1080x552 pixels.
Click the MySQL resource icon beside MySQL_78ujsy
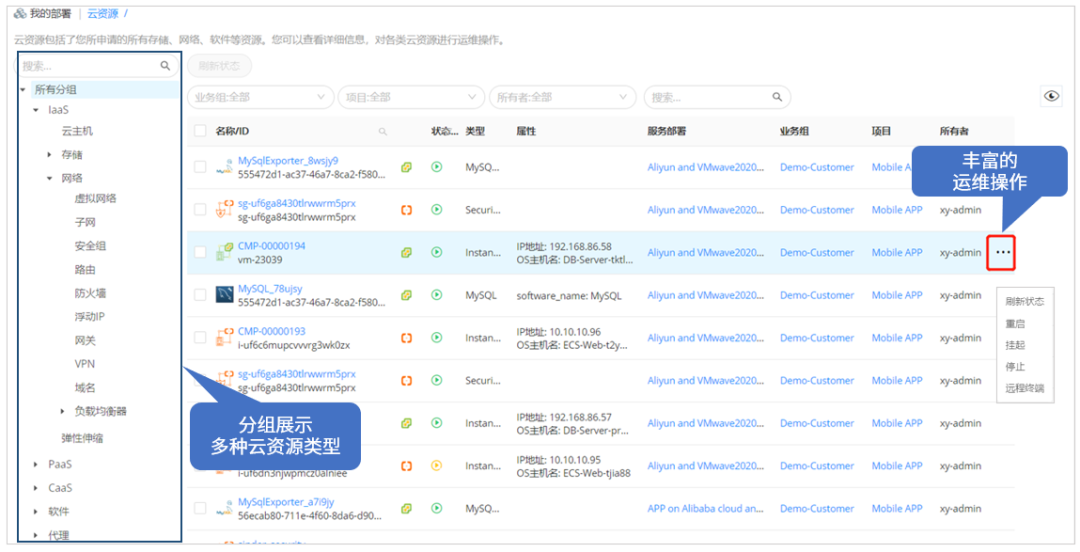coord(225,295)
